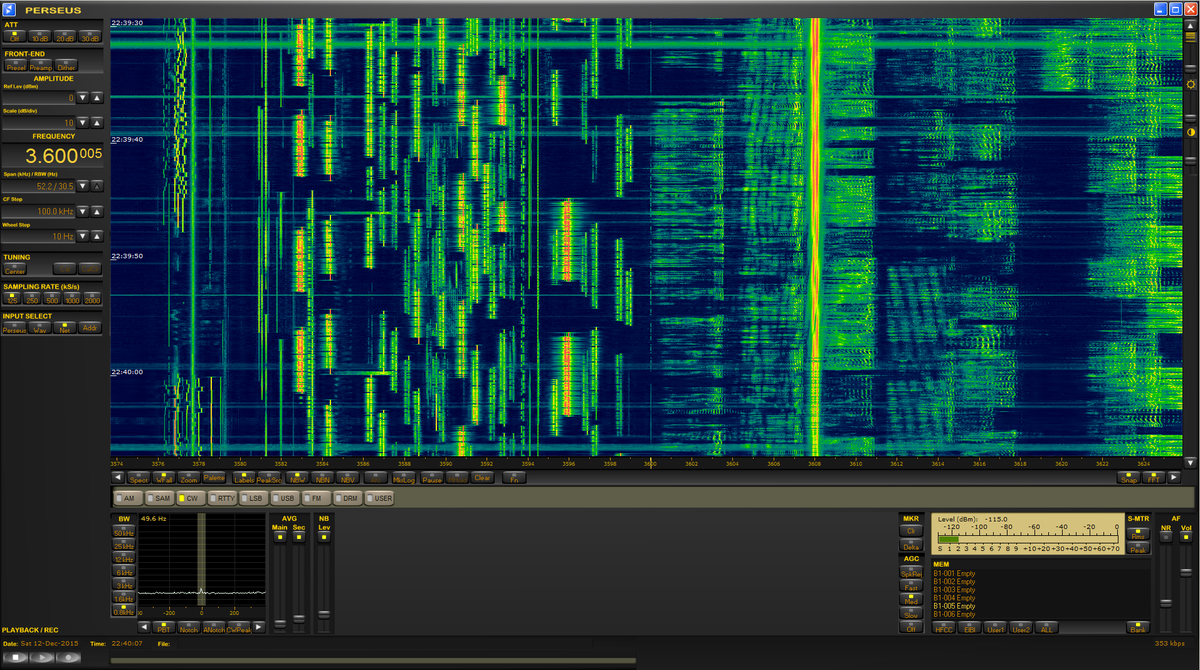The height and width of the screenshot is (670, 1200).
Task: Set bandwidth to 50 kHz
Action: 124,533
